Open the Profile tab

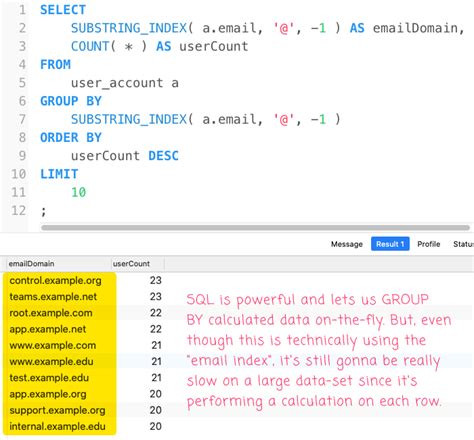pyautogui.click(x=429, y=244)
